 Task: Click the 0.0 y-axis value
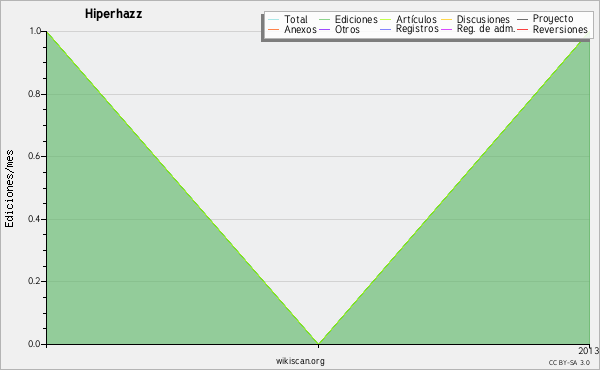(x=35, y=344)
